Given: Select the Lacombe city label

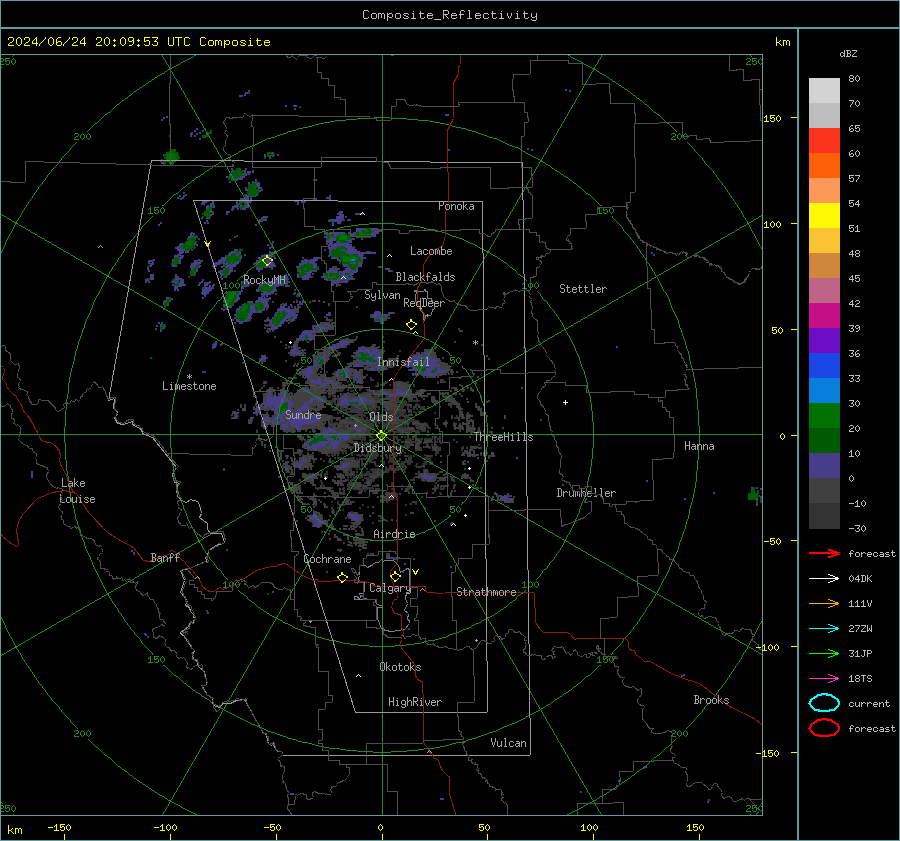Looking at the screenshot, I should 431,251.
